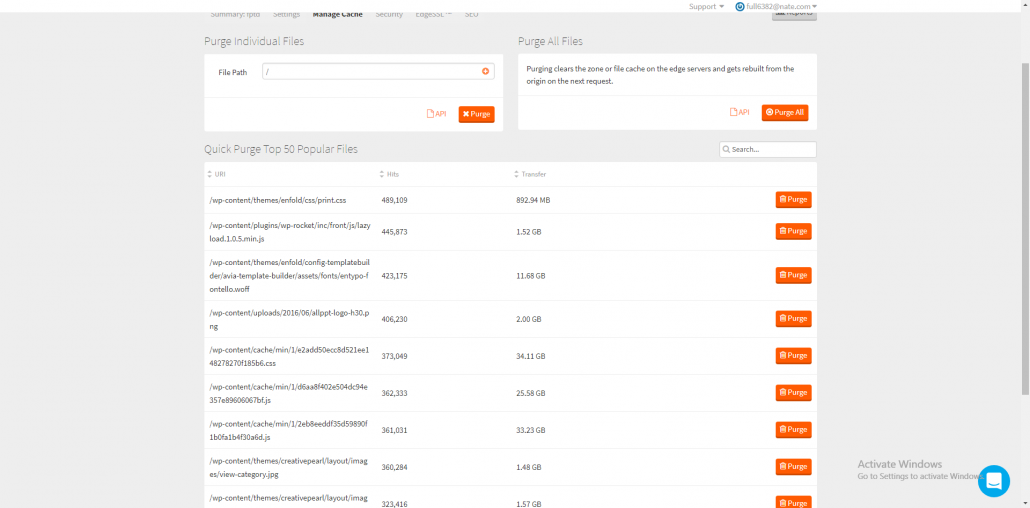
Task: Click the user avatar icon beside full6382@nate.com
Action: 740,6
